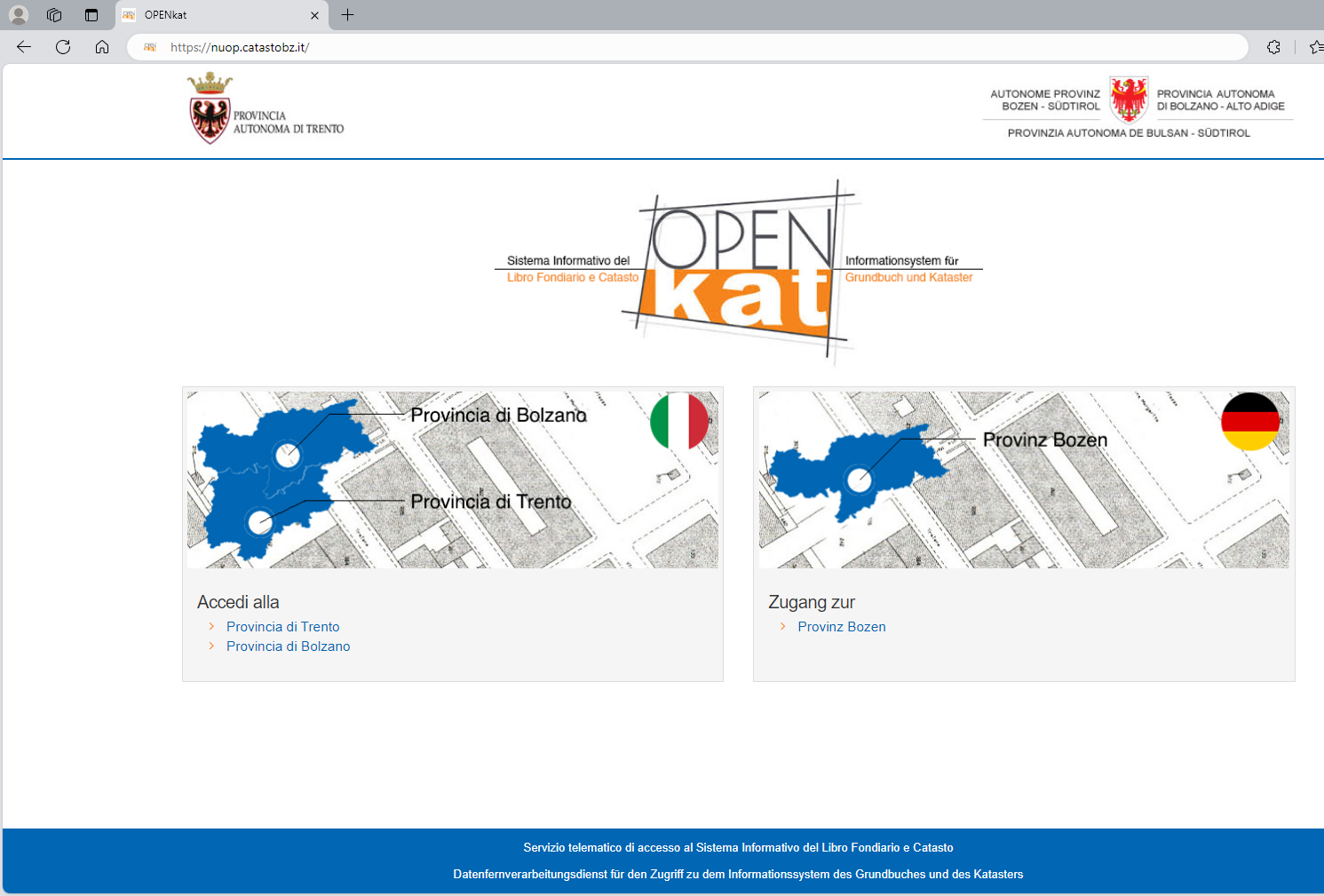Click the orange chevron beside Provincia di Trento
This screenshot has height=896, width=1324.
211,626
